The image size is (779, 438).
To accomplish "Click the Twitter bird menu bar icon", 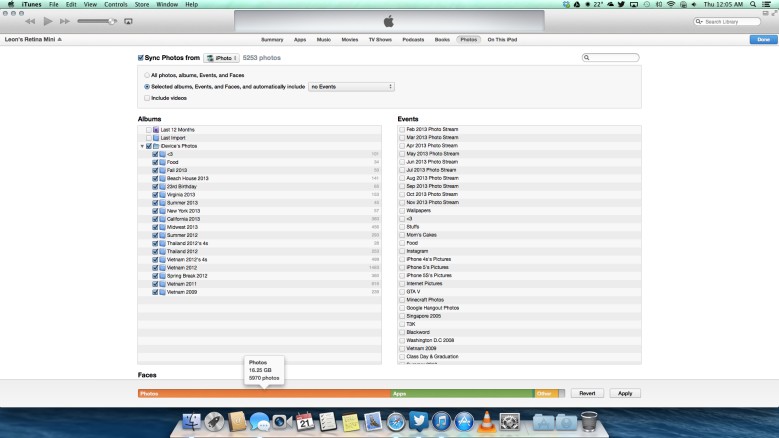I will tap(621, 4).
